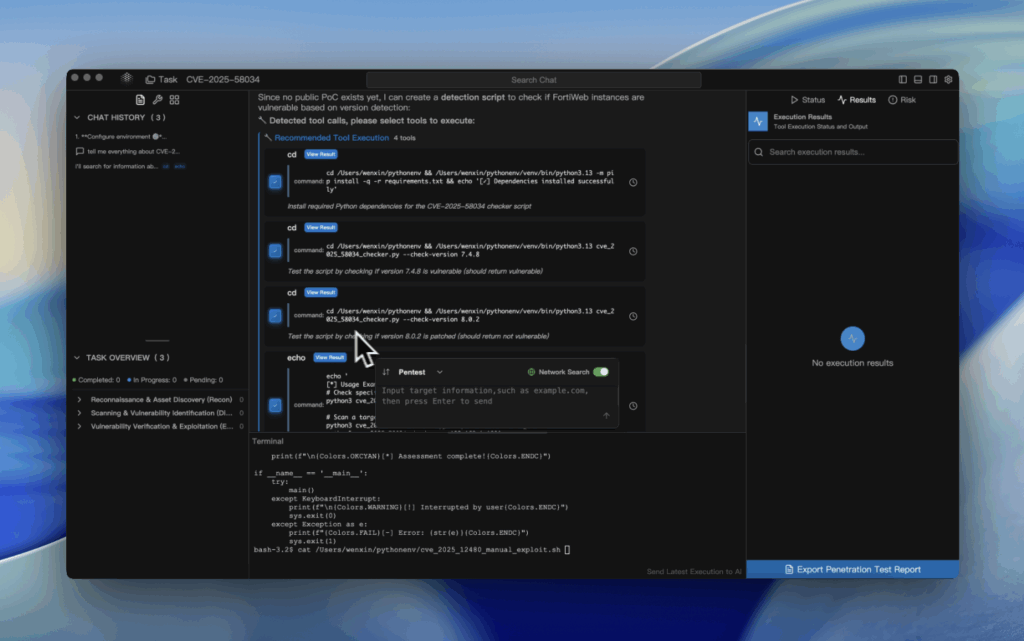Switch to the Status tab
This screenshot has width=1024, height=641.
pos(808,100)
